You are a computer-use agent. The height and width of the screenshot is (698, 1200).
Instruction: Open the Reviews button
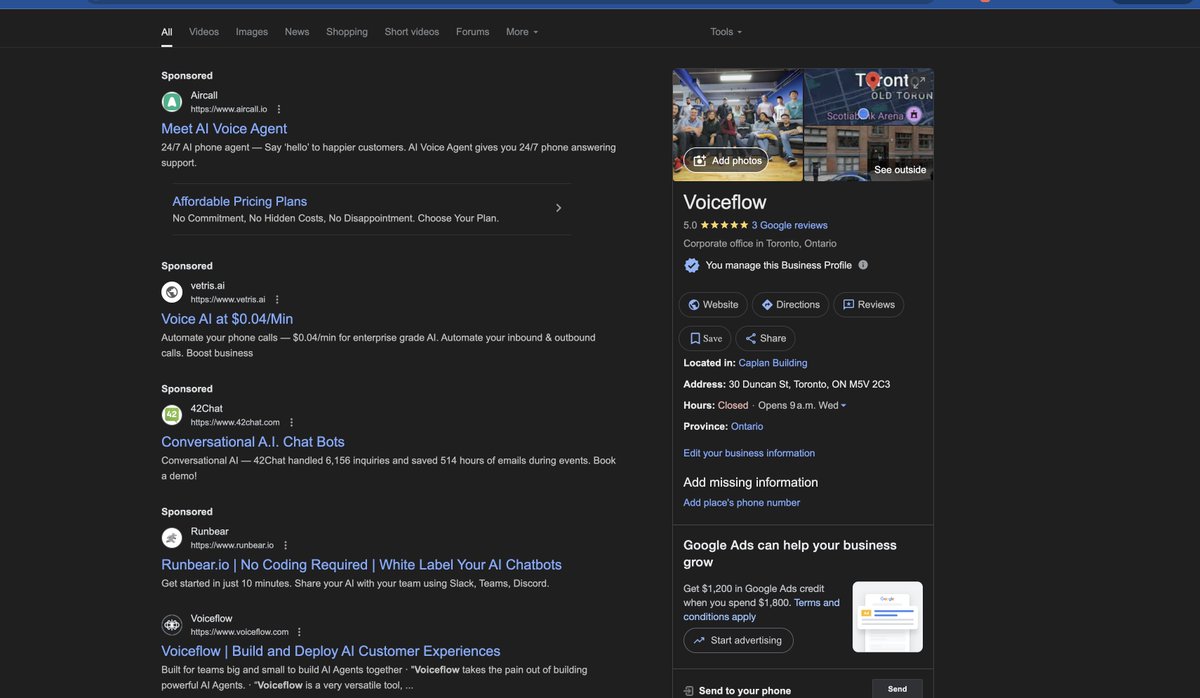pyautogui.click(x=868, y=305)
